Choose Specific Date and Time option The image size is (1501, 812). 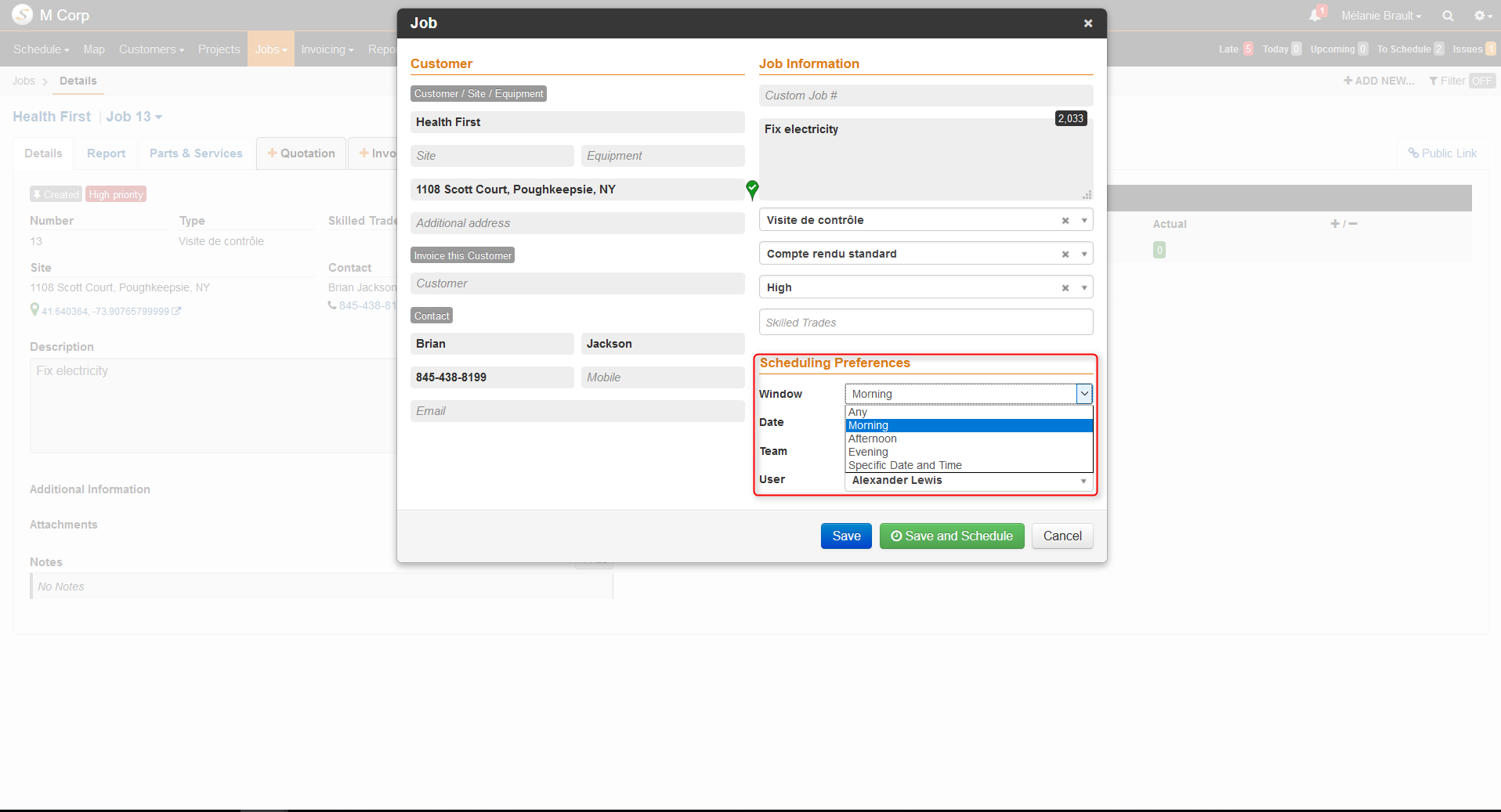click(x=969, y=465)
